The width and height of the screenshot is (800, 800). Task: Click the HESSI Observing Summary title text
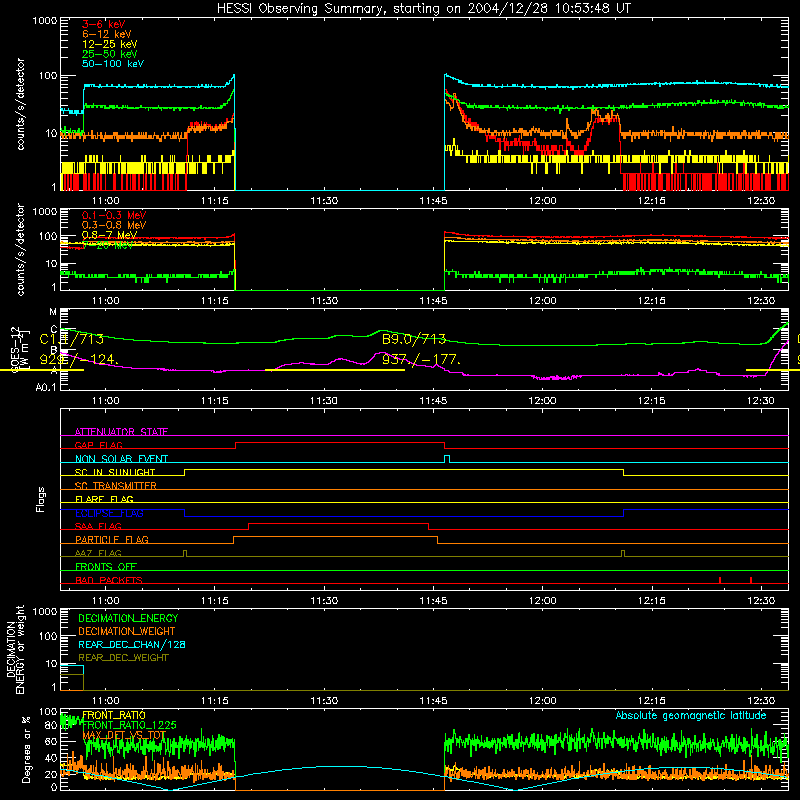coord(423,8)
